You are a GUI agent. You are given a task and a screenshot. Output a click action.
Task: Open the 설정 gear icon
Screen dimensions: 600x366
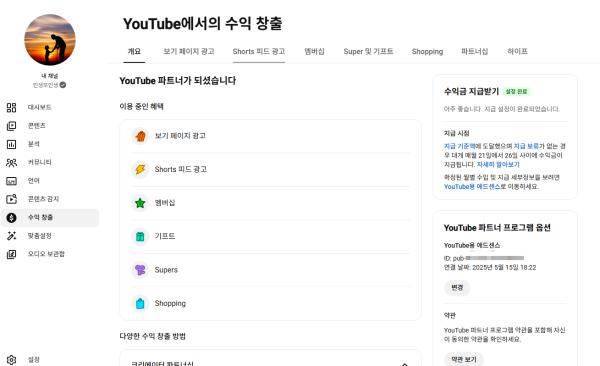11,360
